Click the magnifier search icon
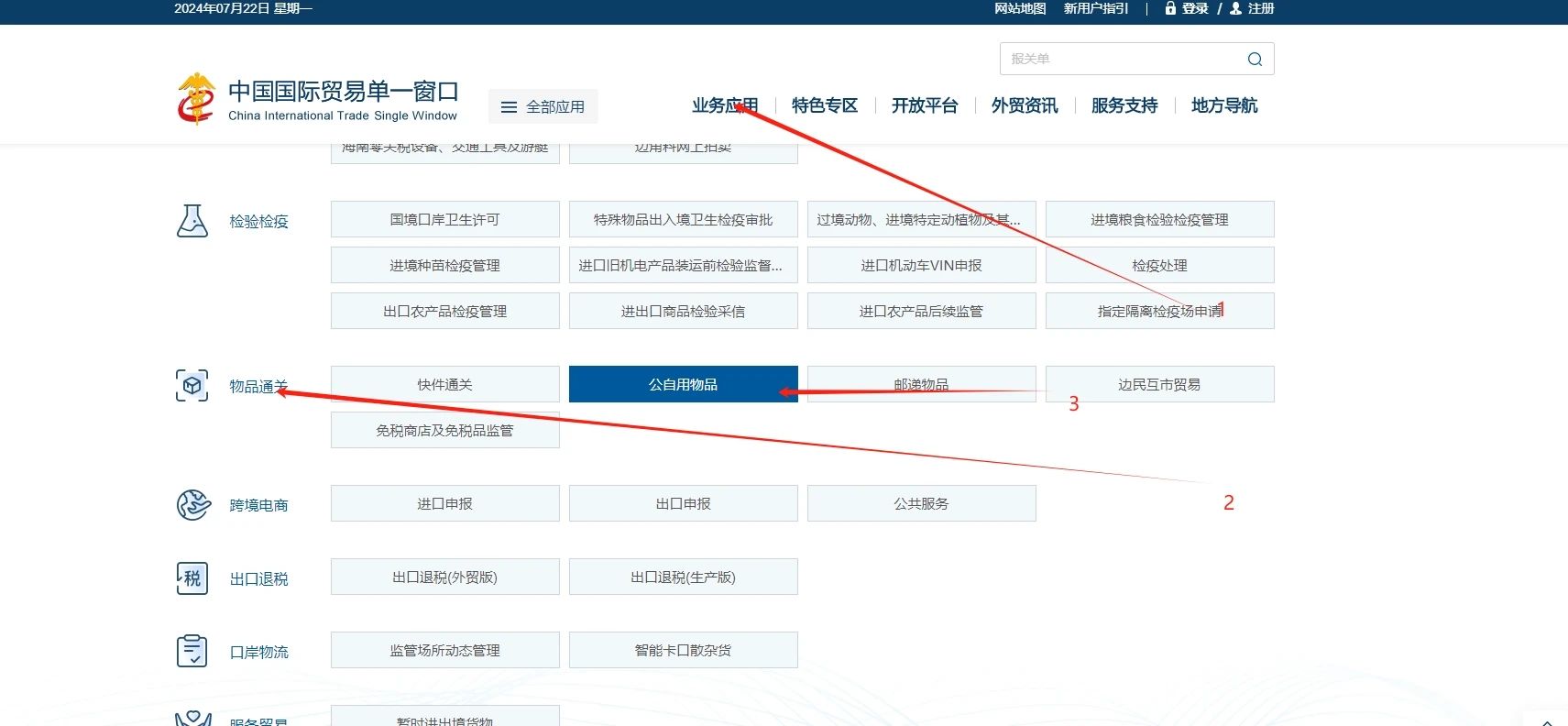This screenshot has height=726, width=1568. tap(1255, 60)
